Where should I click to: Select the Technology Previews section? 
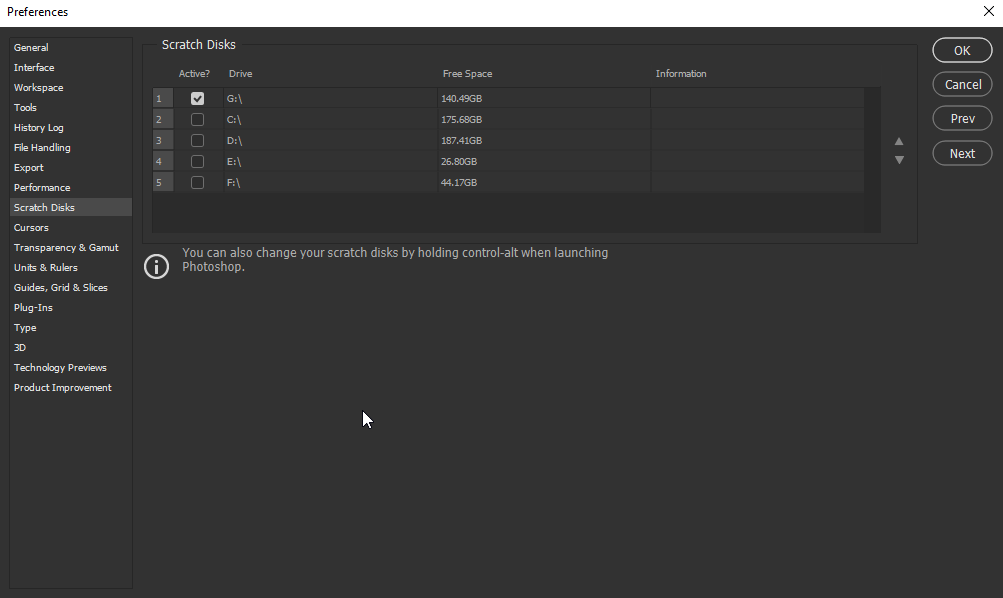click(x=60, y=367)
